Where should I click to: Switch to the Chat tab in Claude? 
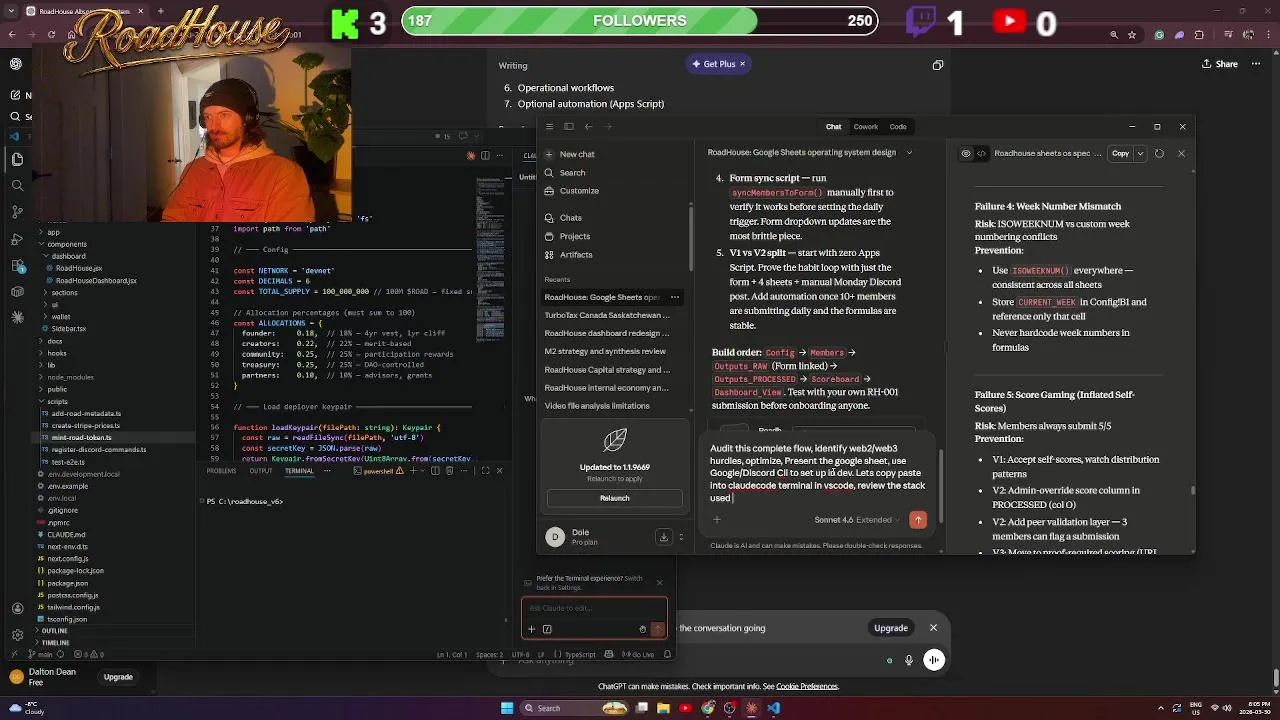tap(833, 127)
